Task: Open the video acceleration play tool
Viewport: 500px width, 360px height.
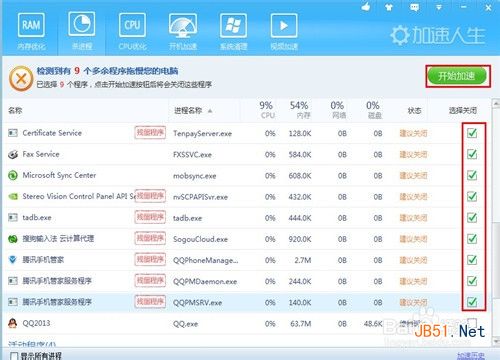Action: point(284,32)
